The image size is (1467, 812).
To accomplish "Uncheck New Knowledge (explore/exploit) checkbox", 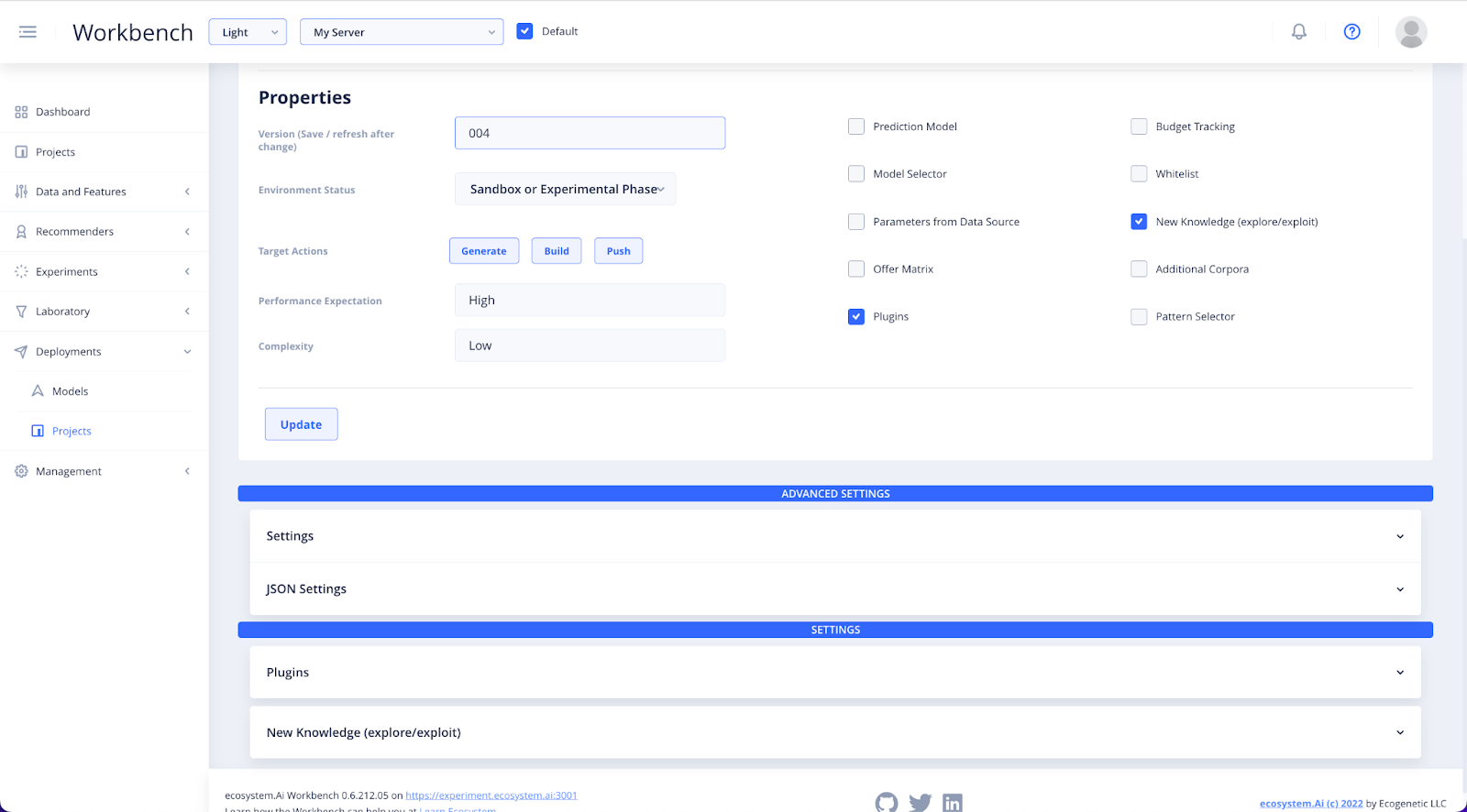I will (1139, 222).
